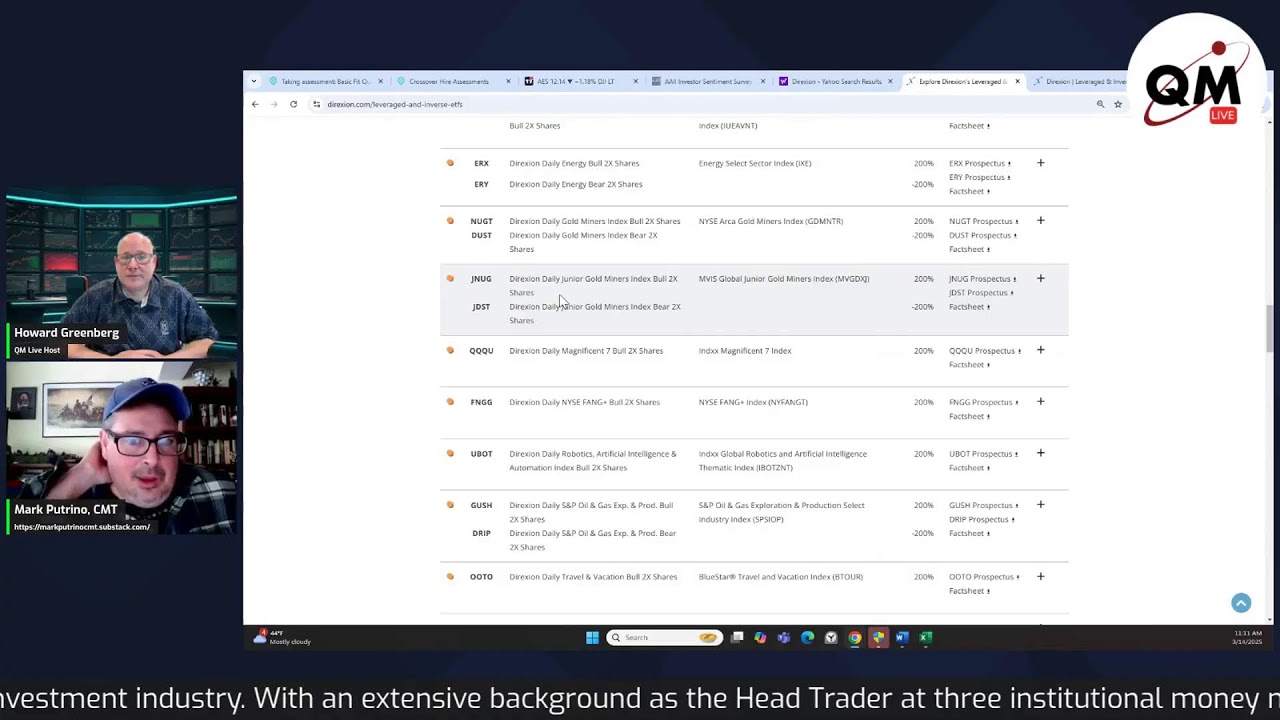Click the page vertical scrollbar thumb
The height and width of the screenshot is (720, 1280).
click(x=1269, y=328)
